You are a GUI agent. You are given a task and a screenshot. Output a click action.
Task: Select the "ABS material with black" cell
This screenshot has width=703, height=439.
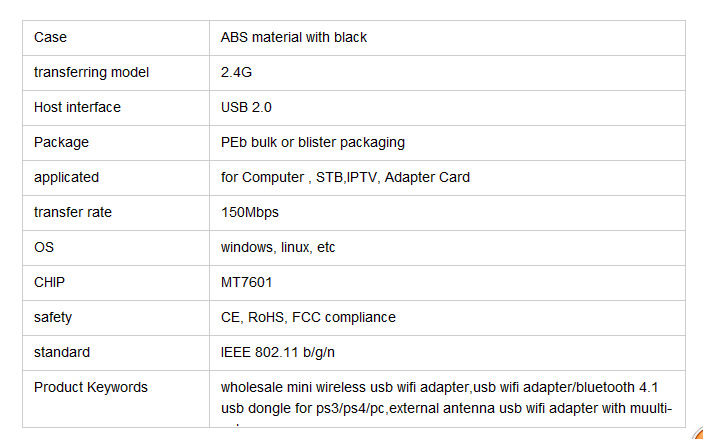(x=294, y=38)
